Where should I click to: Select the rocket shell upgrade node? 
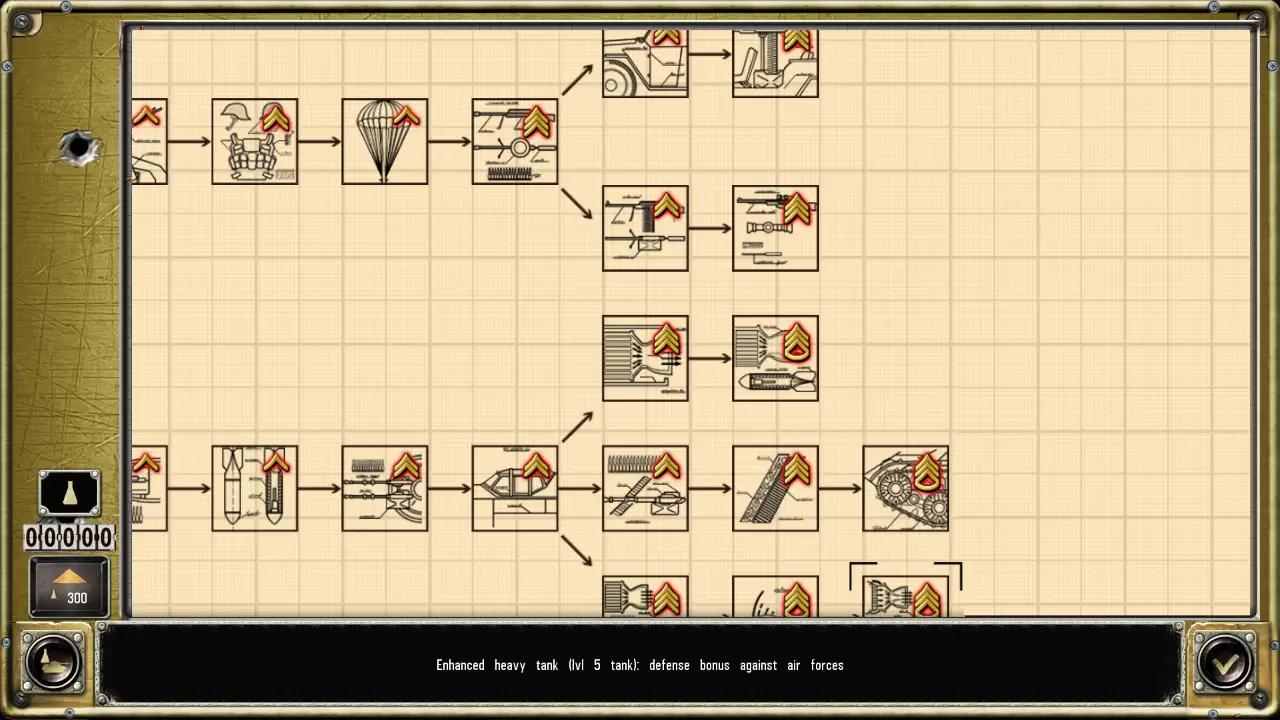pyautogui.click(x=775, y=358)
